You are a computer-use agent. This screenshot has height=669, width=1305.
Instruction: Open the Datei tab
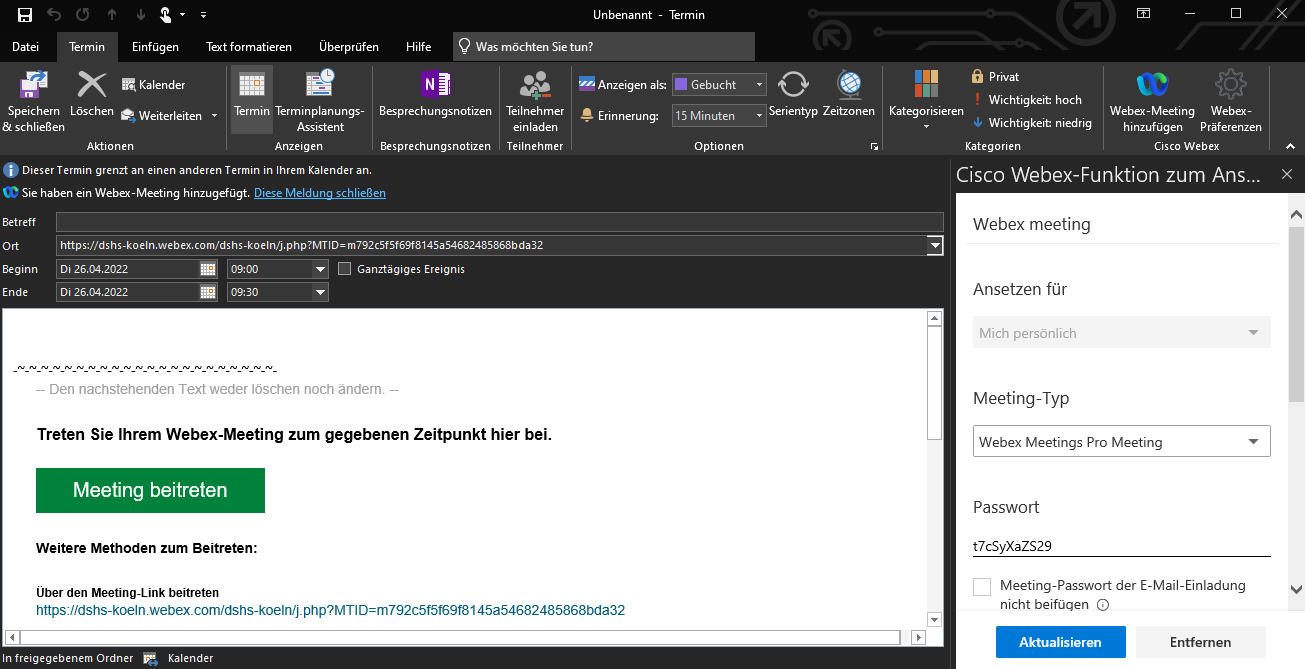[x=26, y=47]
